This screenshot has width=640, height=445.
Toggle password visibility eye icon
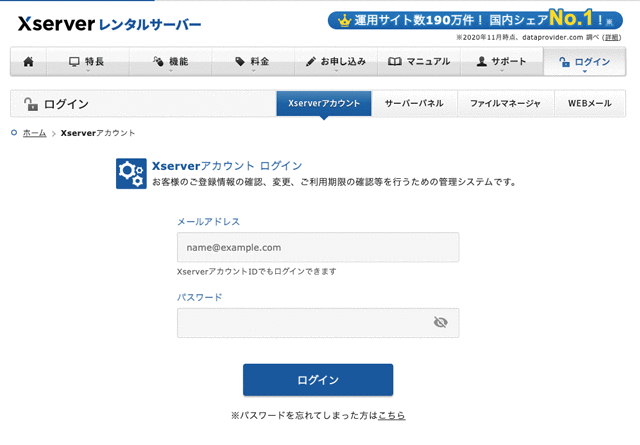tap(440, 323)
